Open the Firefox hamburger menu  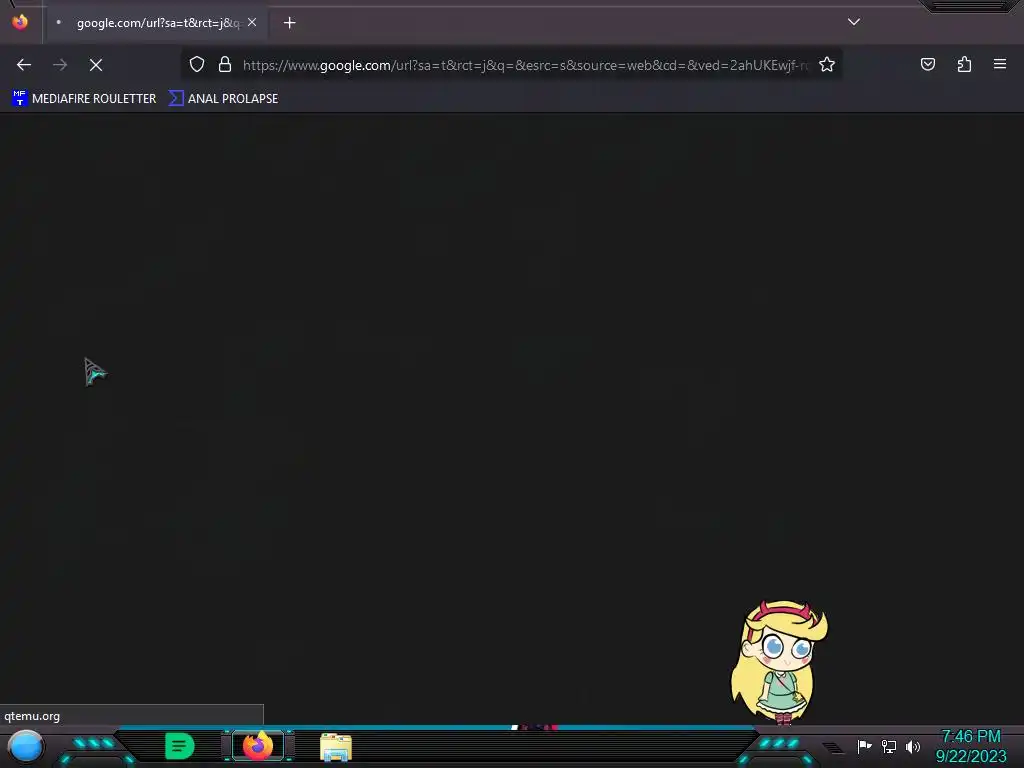point(1000,64)
